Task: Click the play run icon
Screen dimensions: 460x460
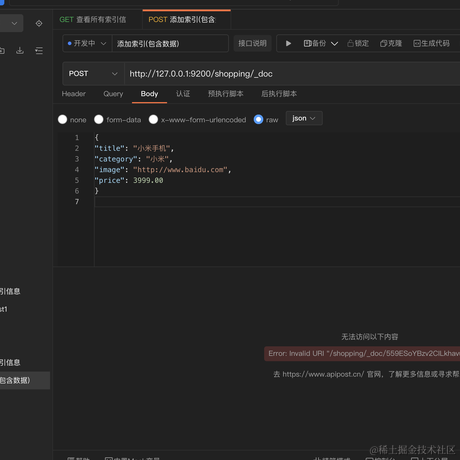Action: pyautogui.click(x=288, y=43)
